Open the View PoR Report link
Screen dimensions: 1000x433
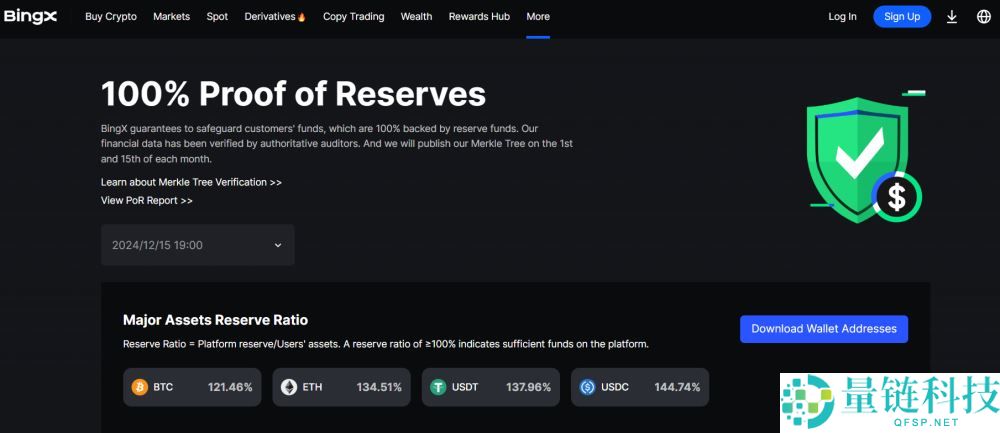[x=146, y=200]
